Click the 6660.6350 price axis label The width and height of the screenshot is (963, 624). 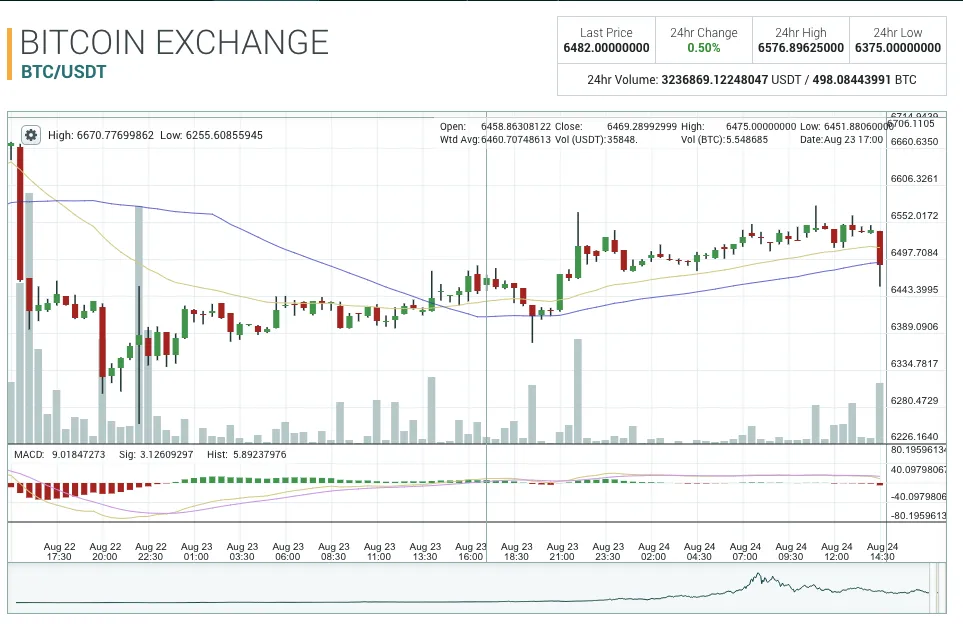(914, 142)
